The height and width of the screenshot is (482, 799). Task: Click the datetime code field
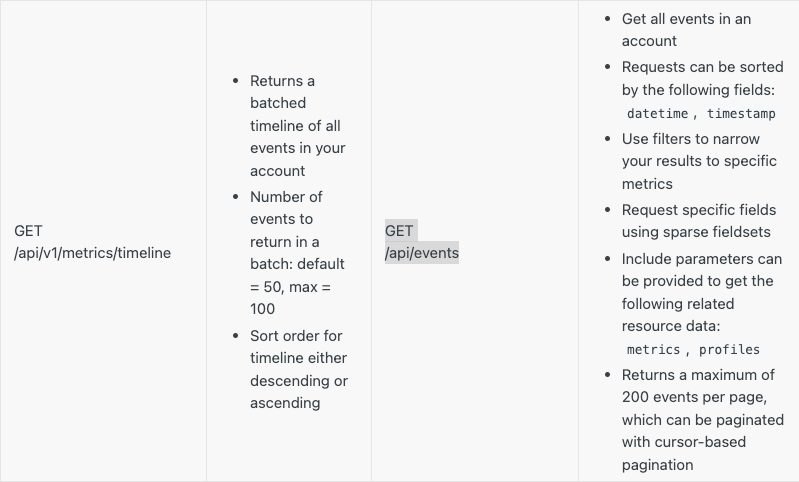657,114
